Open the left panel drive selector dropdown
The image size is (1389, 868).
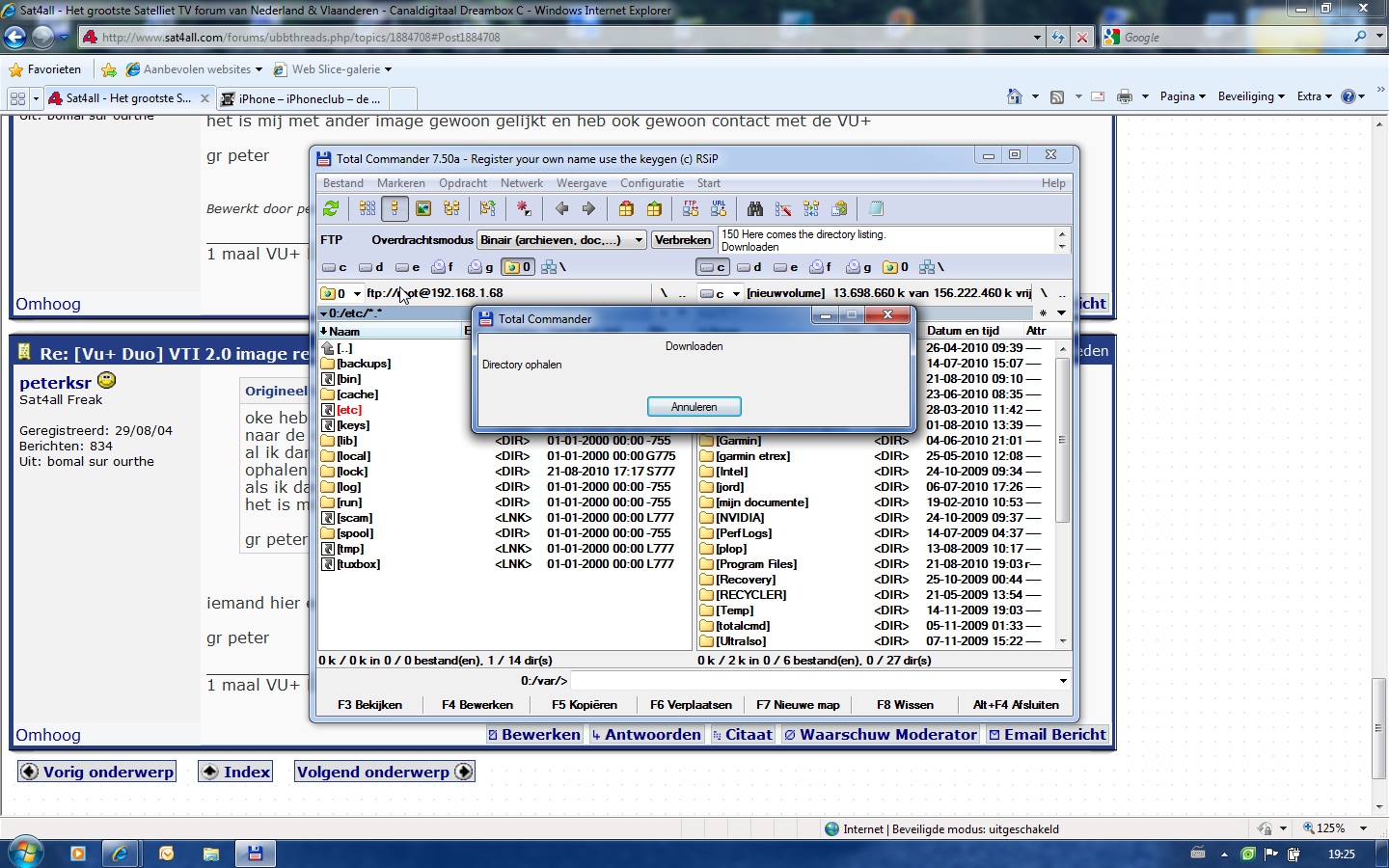click(357, 293)
